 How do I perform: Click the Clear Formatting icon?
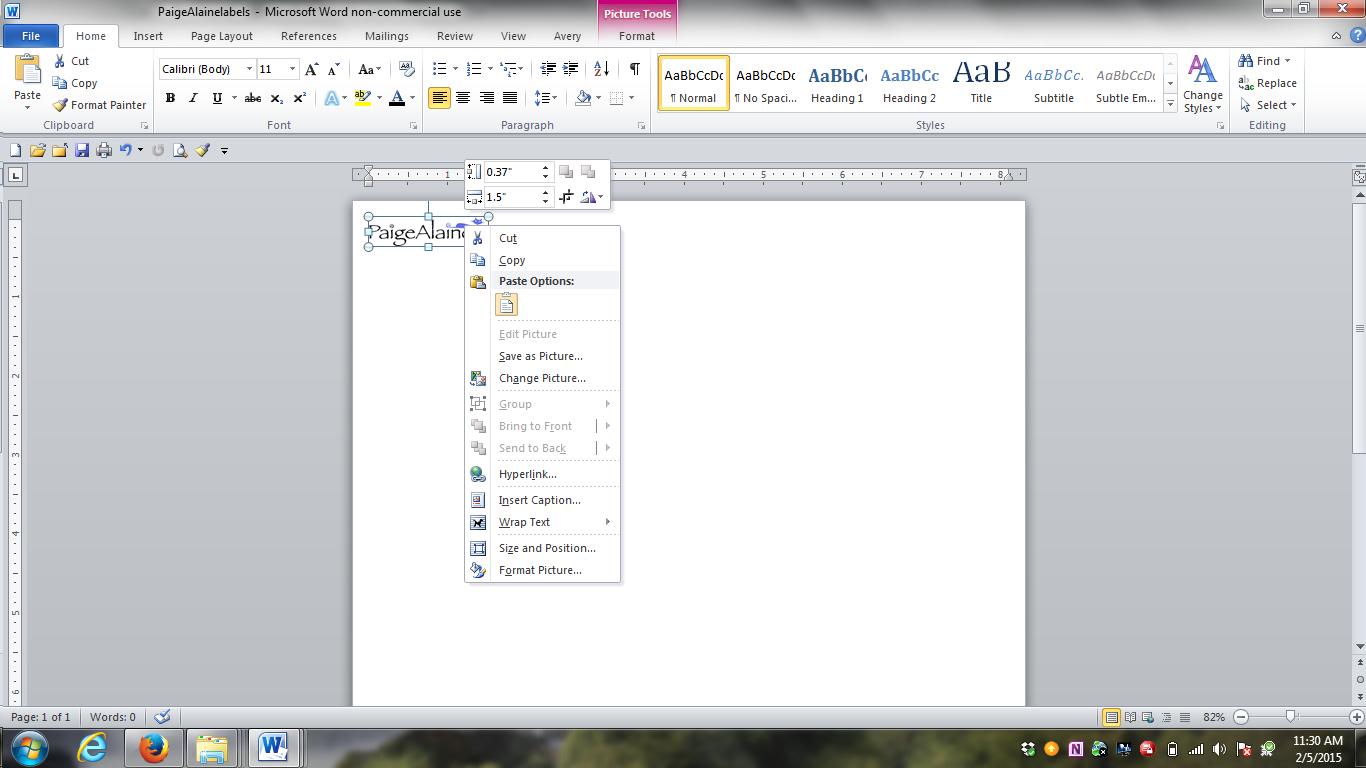point(406,69)
